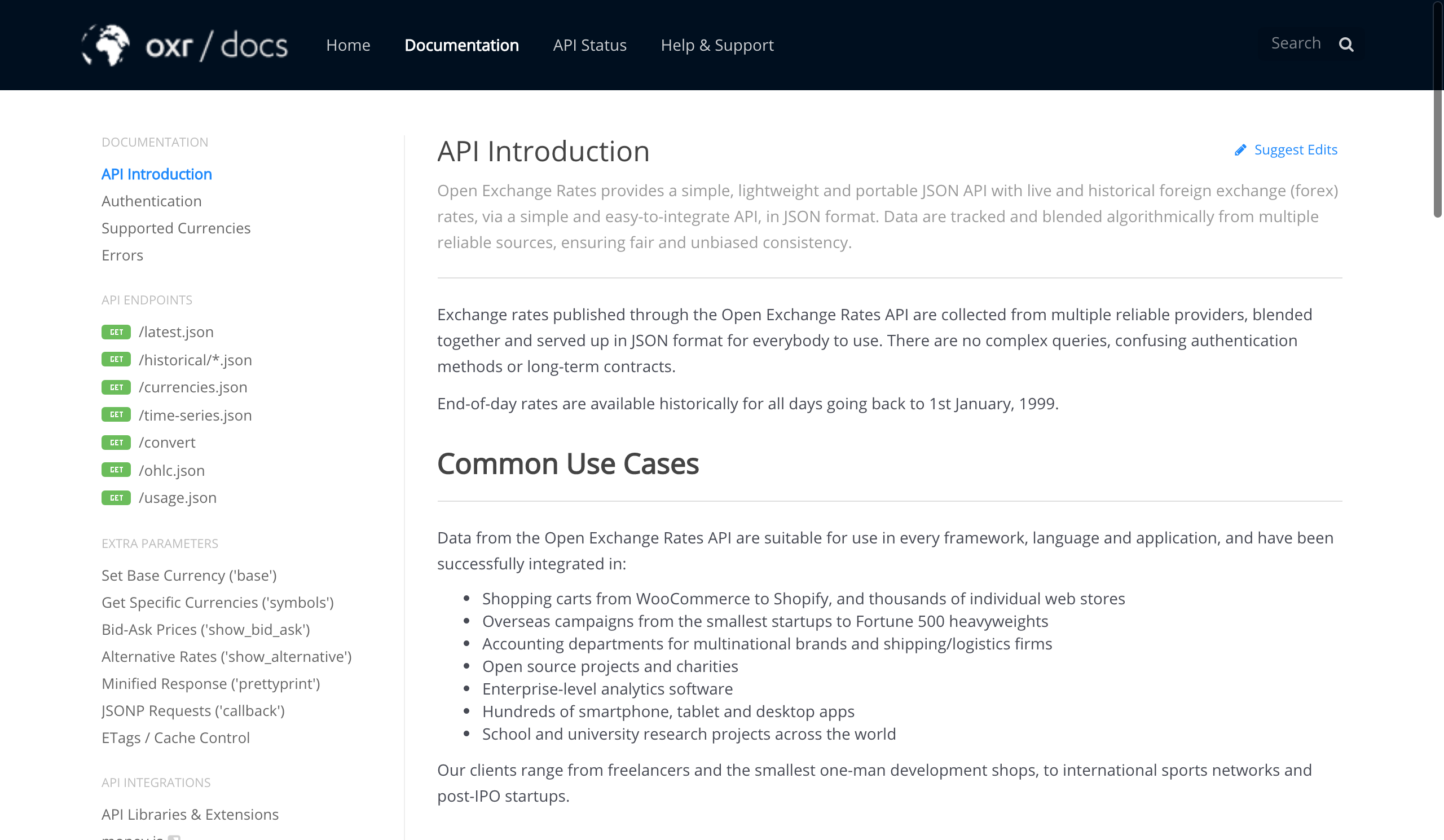Click the page vertical scrollbar thumb
This screenshot has height=840, width=1444.
point(1437,109)
